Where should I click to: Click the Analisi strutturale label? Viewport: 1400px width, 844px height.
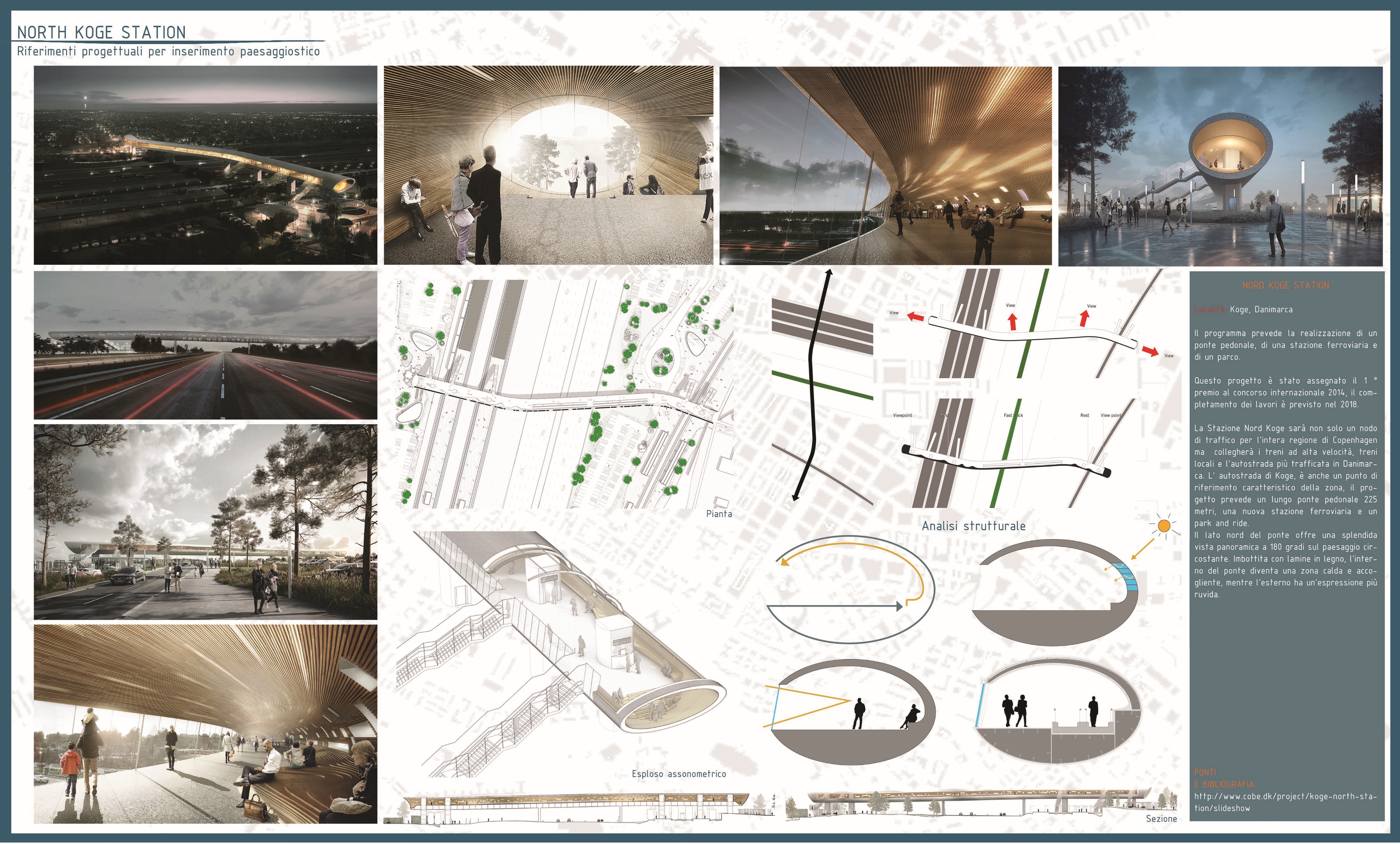pyautogui.click(x=973, y=526)
